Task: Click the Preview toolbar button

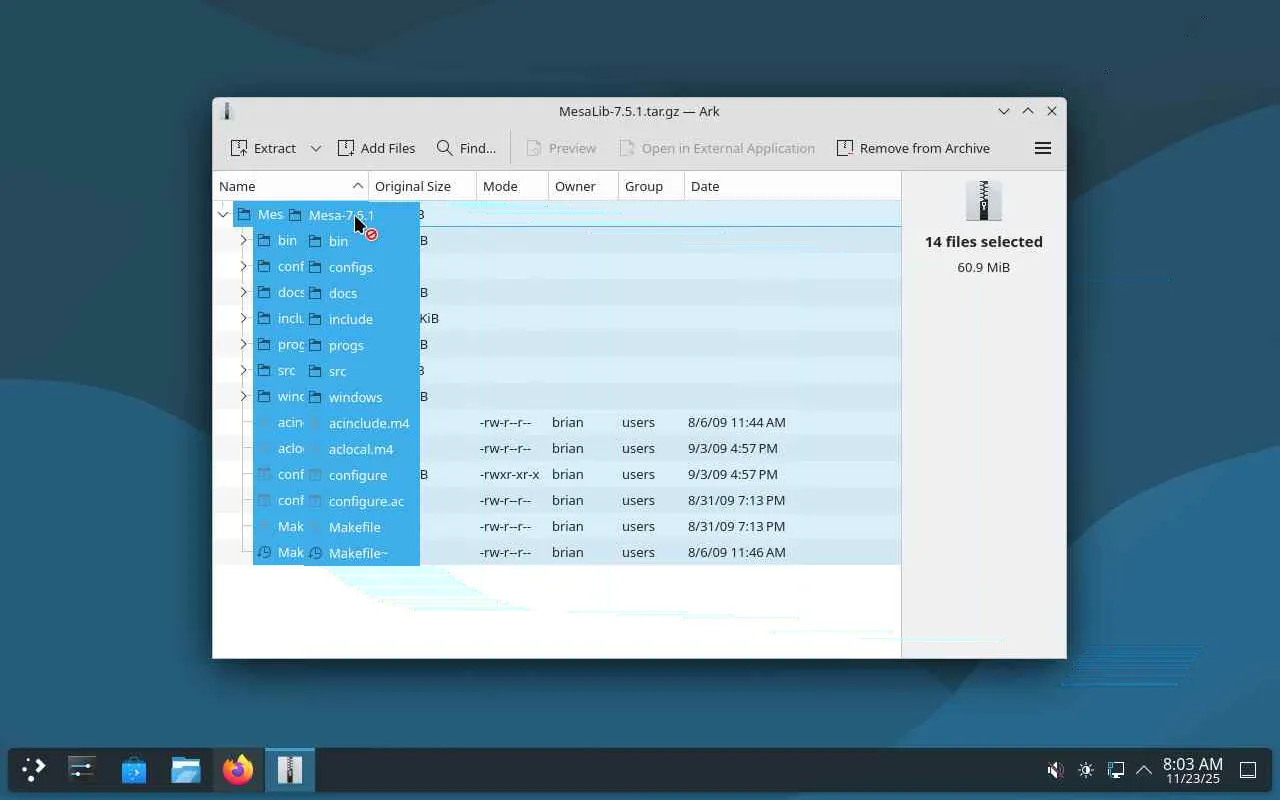Action: tap(561, 148)
